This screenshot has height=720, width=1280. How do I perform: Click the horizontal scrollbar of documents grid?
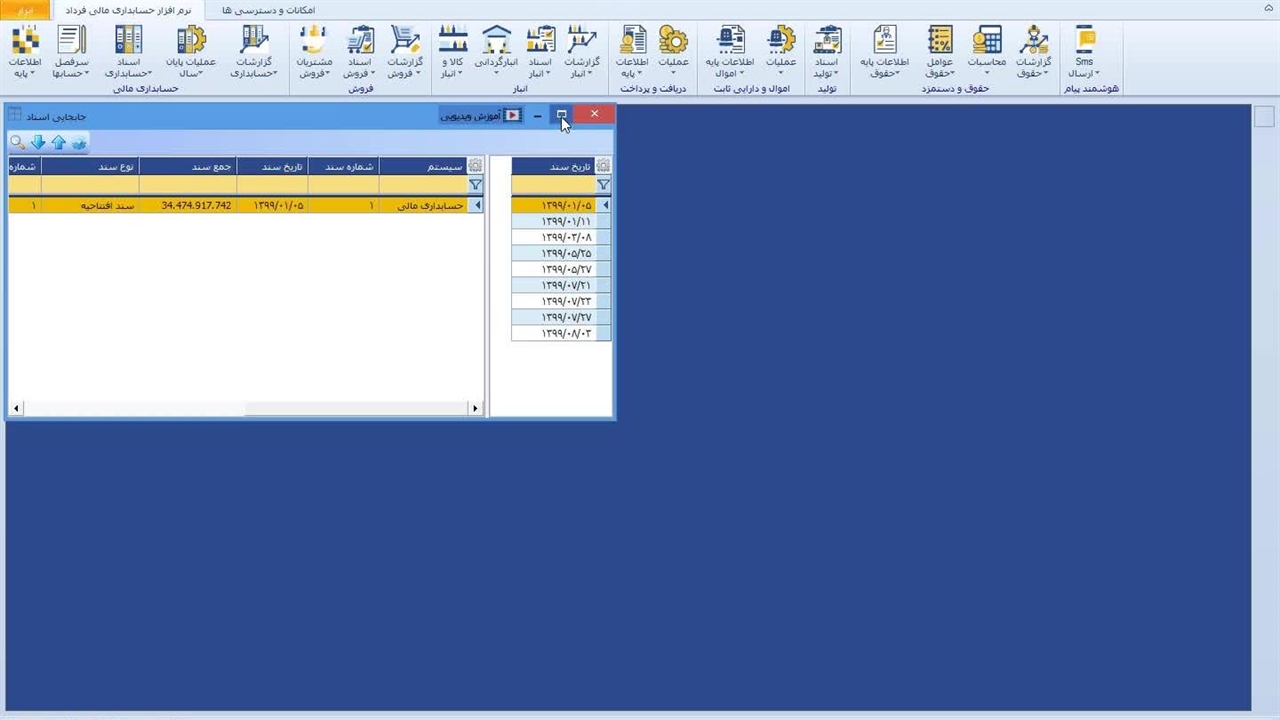click(x=245, y=408)
